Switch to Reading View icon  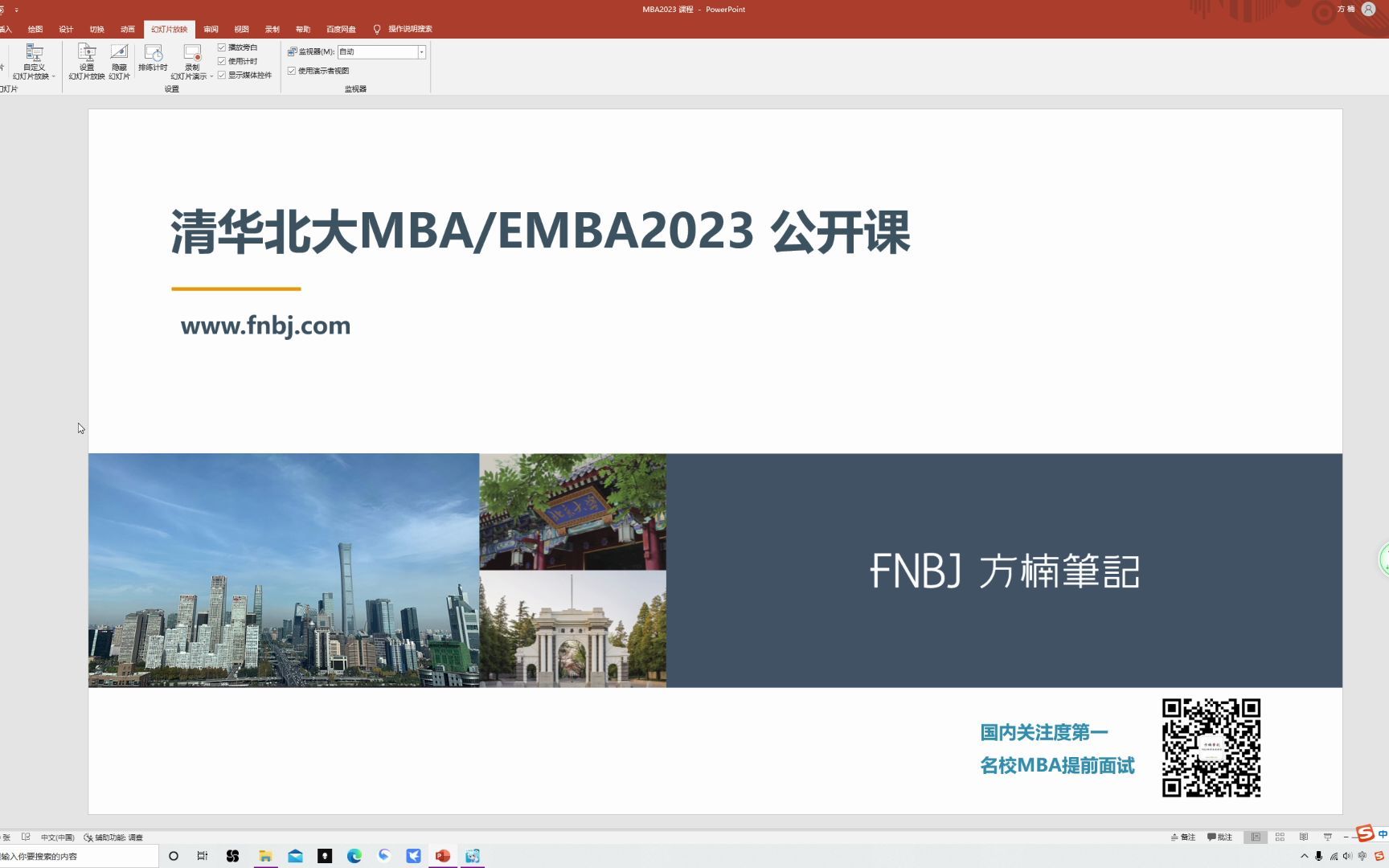1304,837
